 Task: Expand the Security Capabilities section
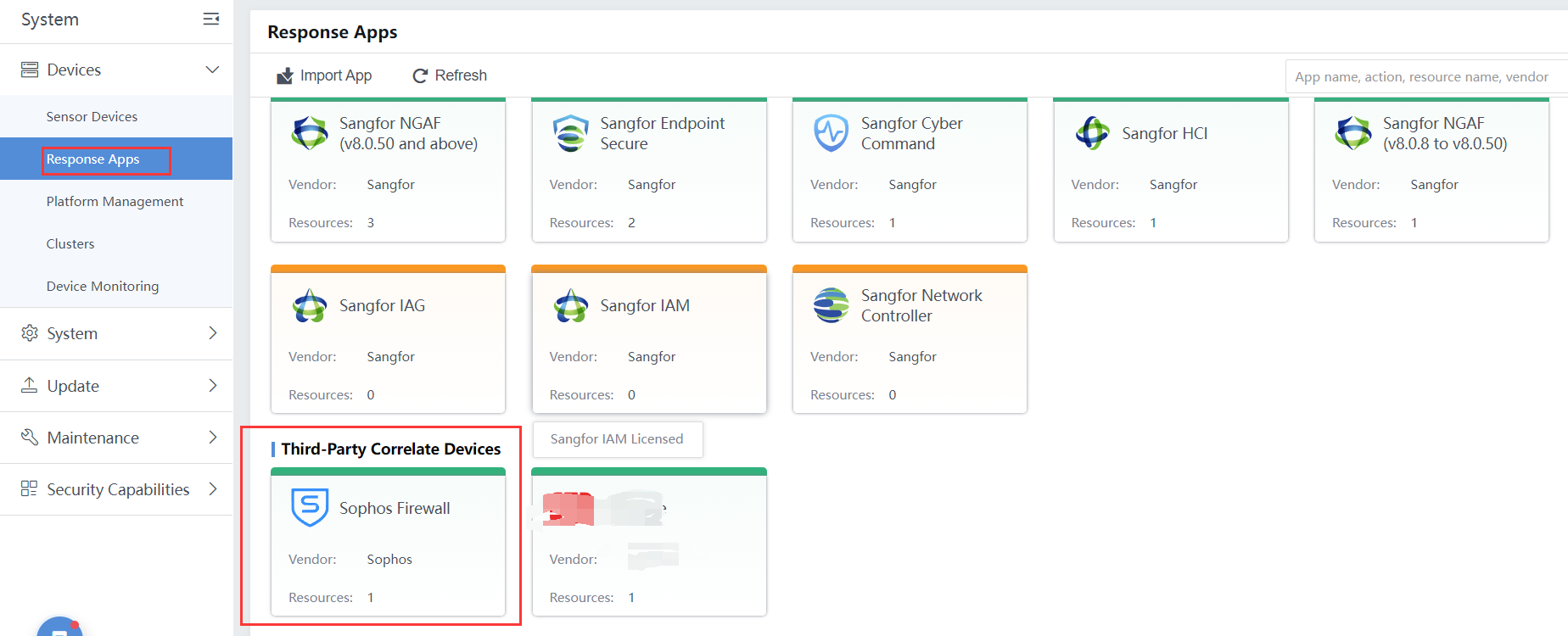pyautogui.click(x=212, y=489)
